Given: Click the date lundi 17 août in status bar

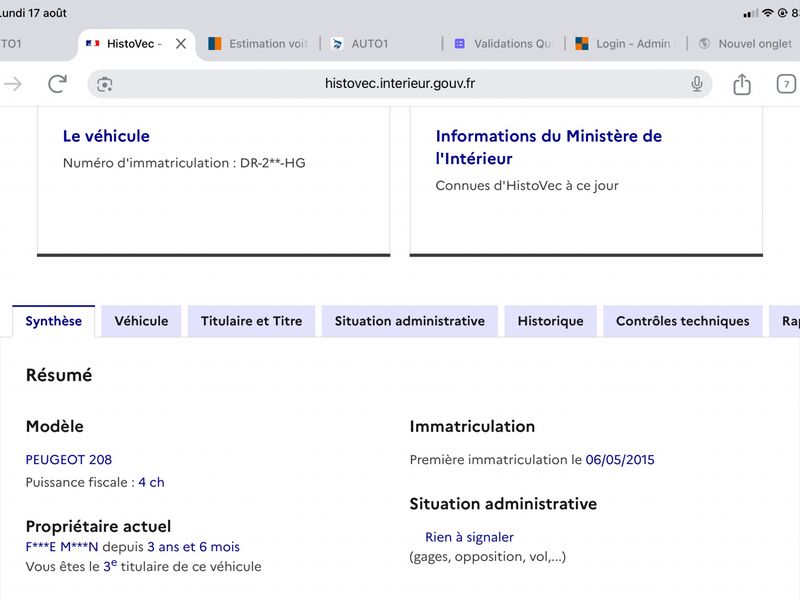Looking at the screenshot, I should 33,13.
